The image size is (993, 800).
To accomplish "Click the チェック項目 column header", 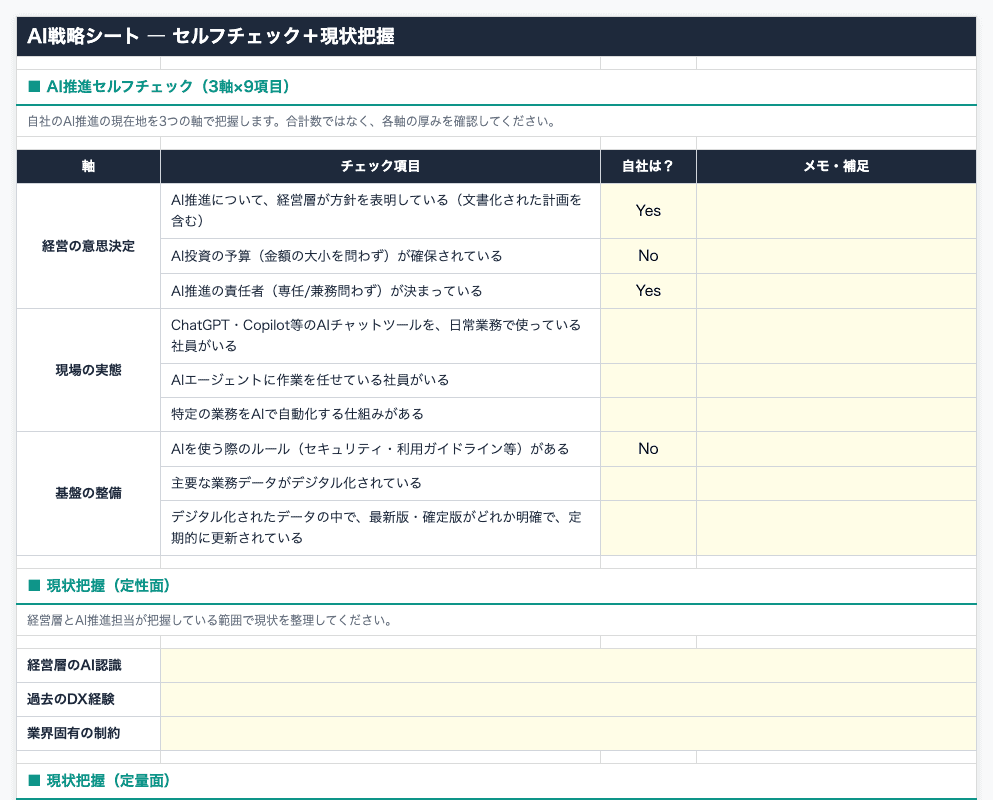I will [380, 166].
